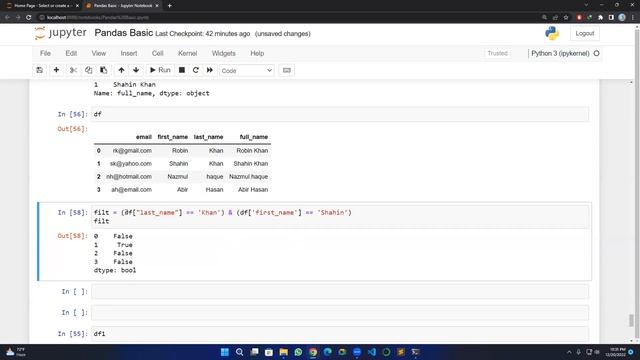
Task: Open a new browser tab
Action: (x=169, y=6)
